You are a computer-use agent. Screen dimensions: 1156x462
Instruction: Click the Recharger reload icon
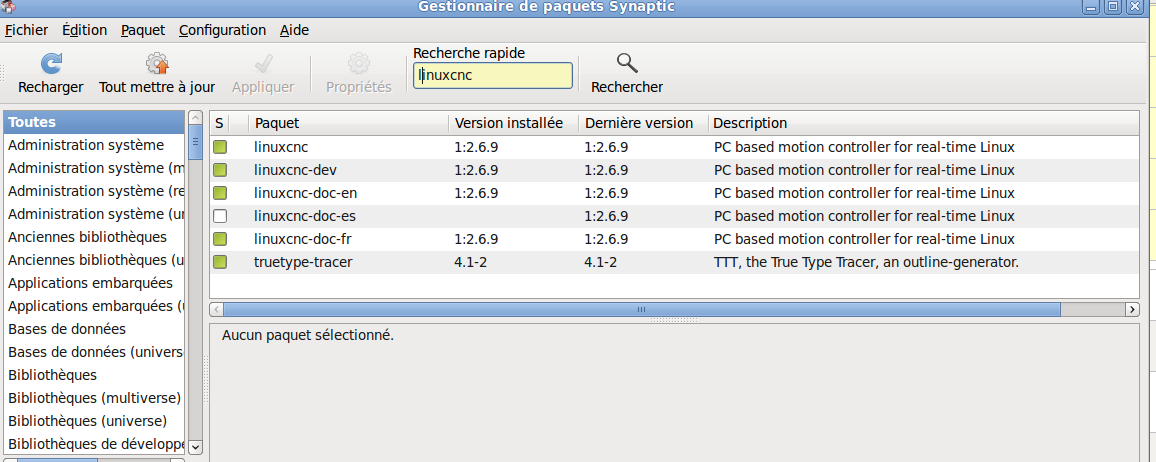coord(50,63)
